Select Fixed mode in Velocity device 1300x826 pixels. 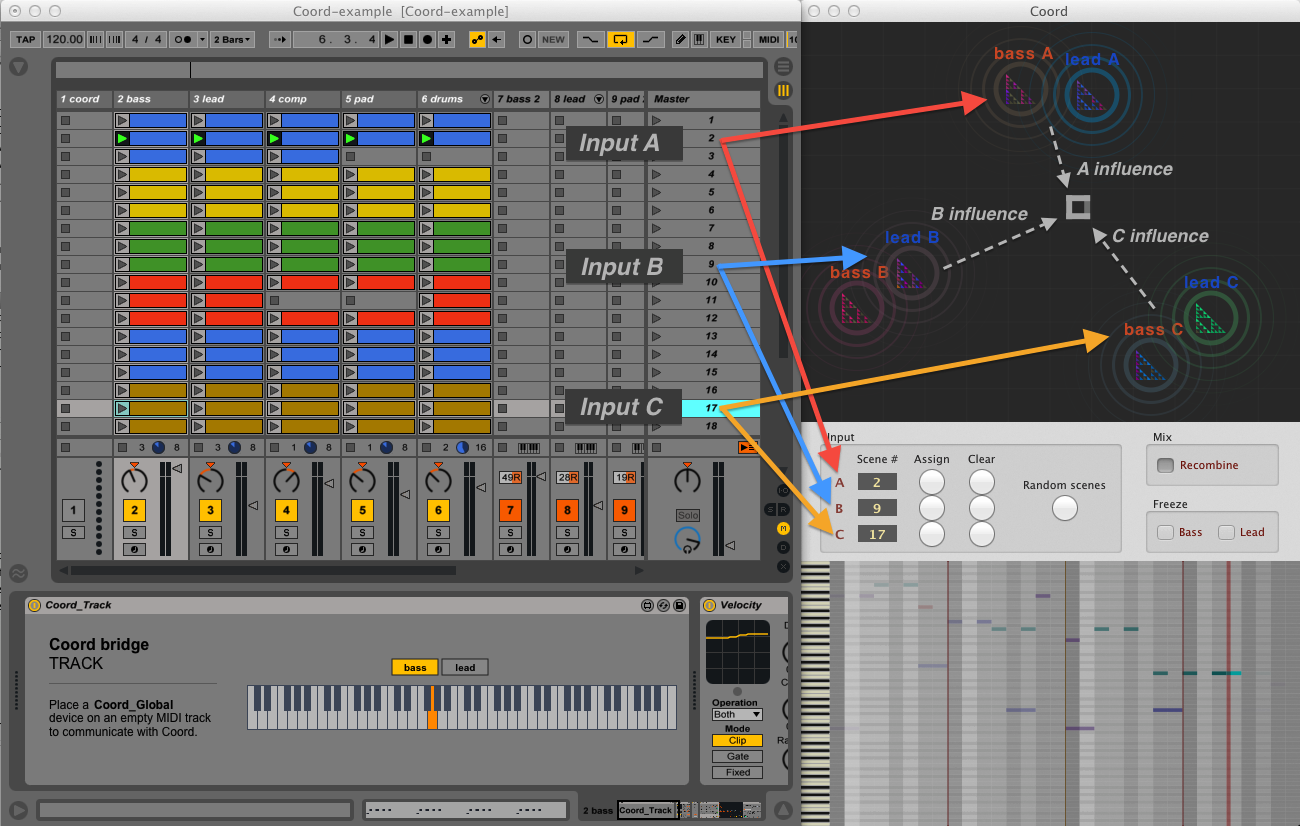(737, 772)
